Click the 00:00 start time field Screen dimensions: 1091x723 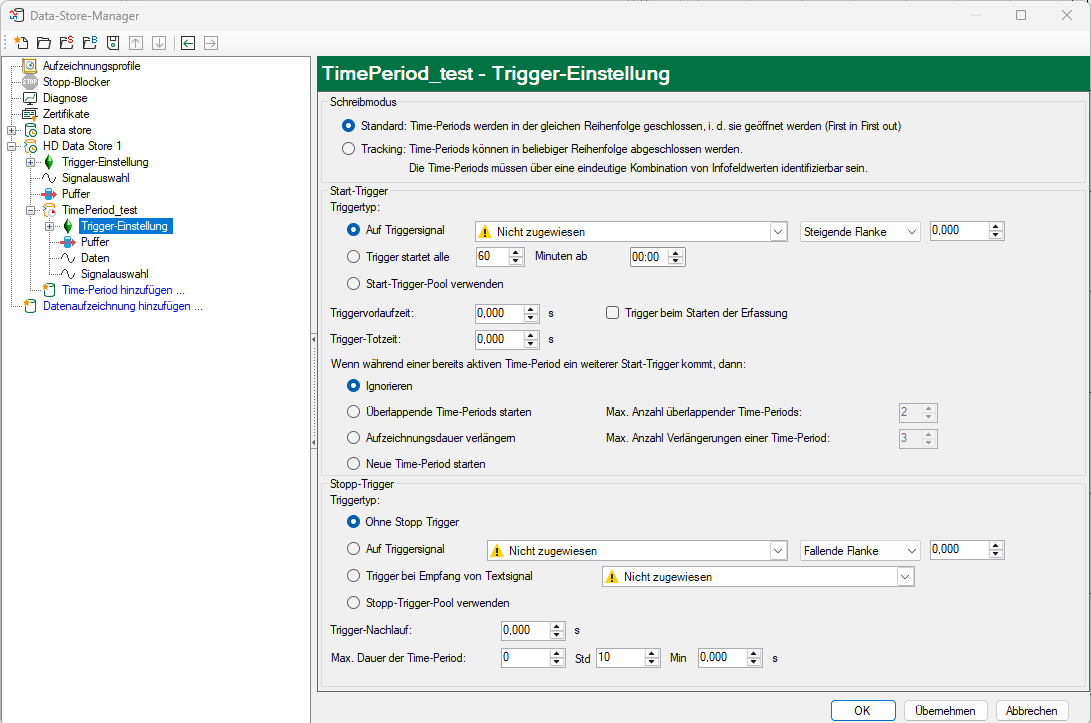(649, 257)
